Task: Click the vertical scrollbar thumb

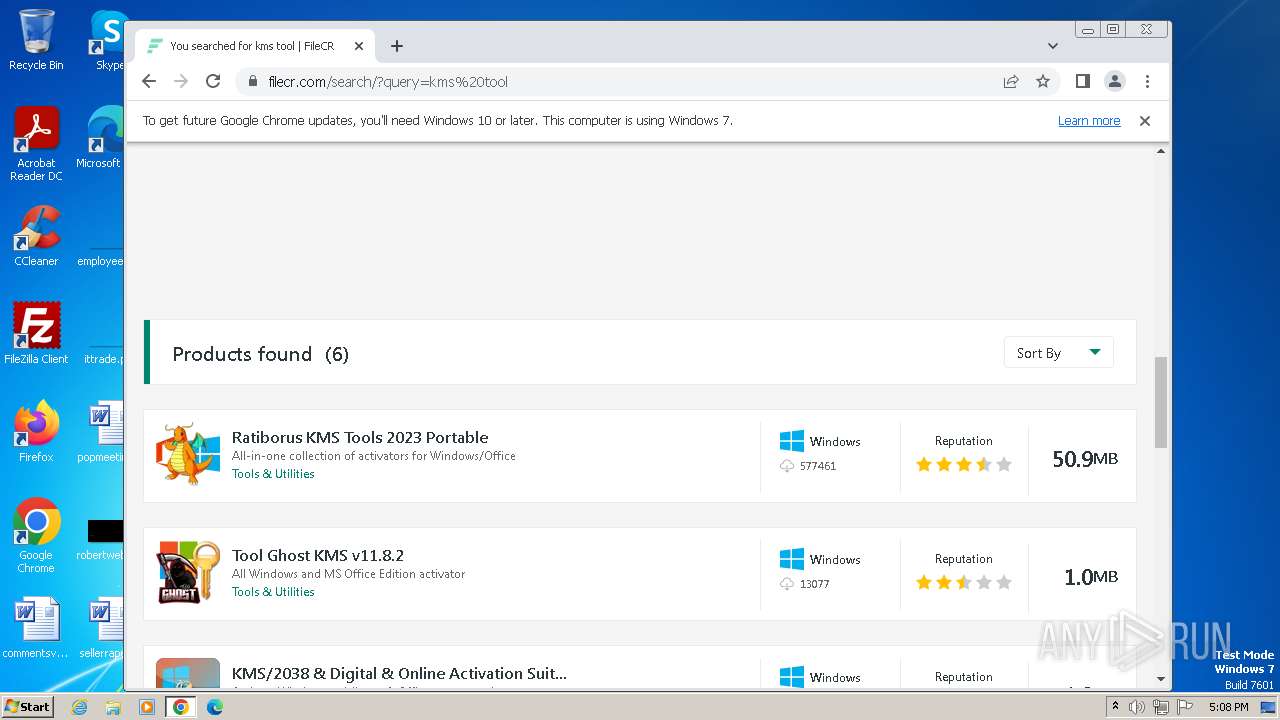Action: 1161,402
